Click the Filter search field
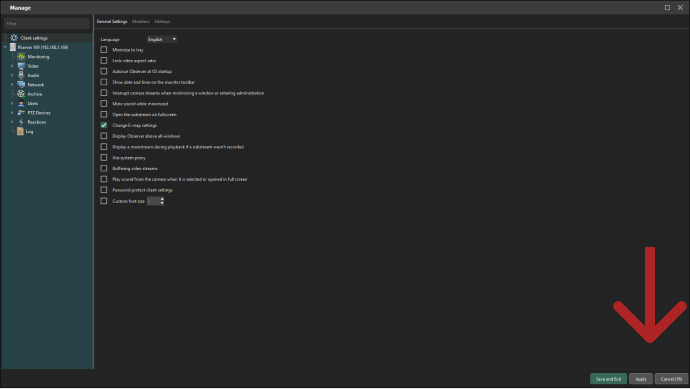The height and width of the screenshot is (389, 690). click(47, 23)
